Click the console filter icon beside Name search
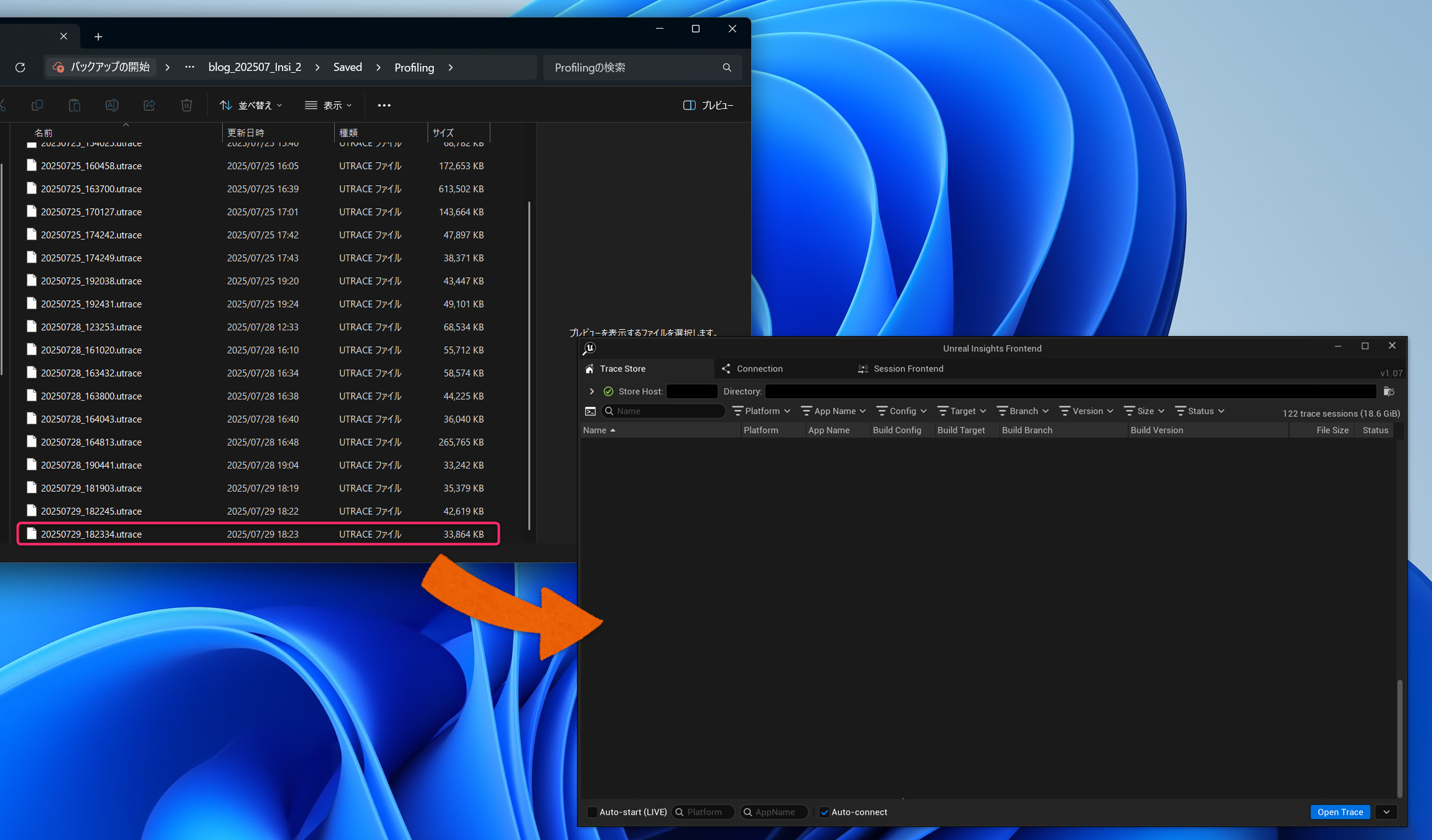Image resolution: width=1432 pixels, height=840 pixels. pyautogui.click(x=591, y=411)
